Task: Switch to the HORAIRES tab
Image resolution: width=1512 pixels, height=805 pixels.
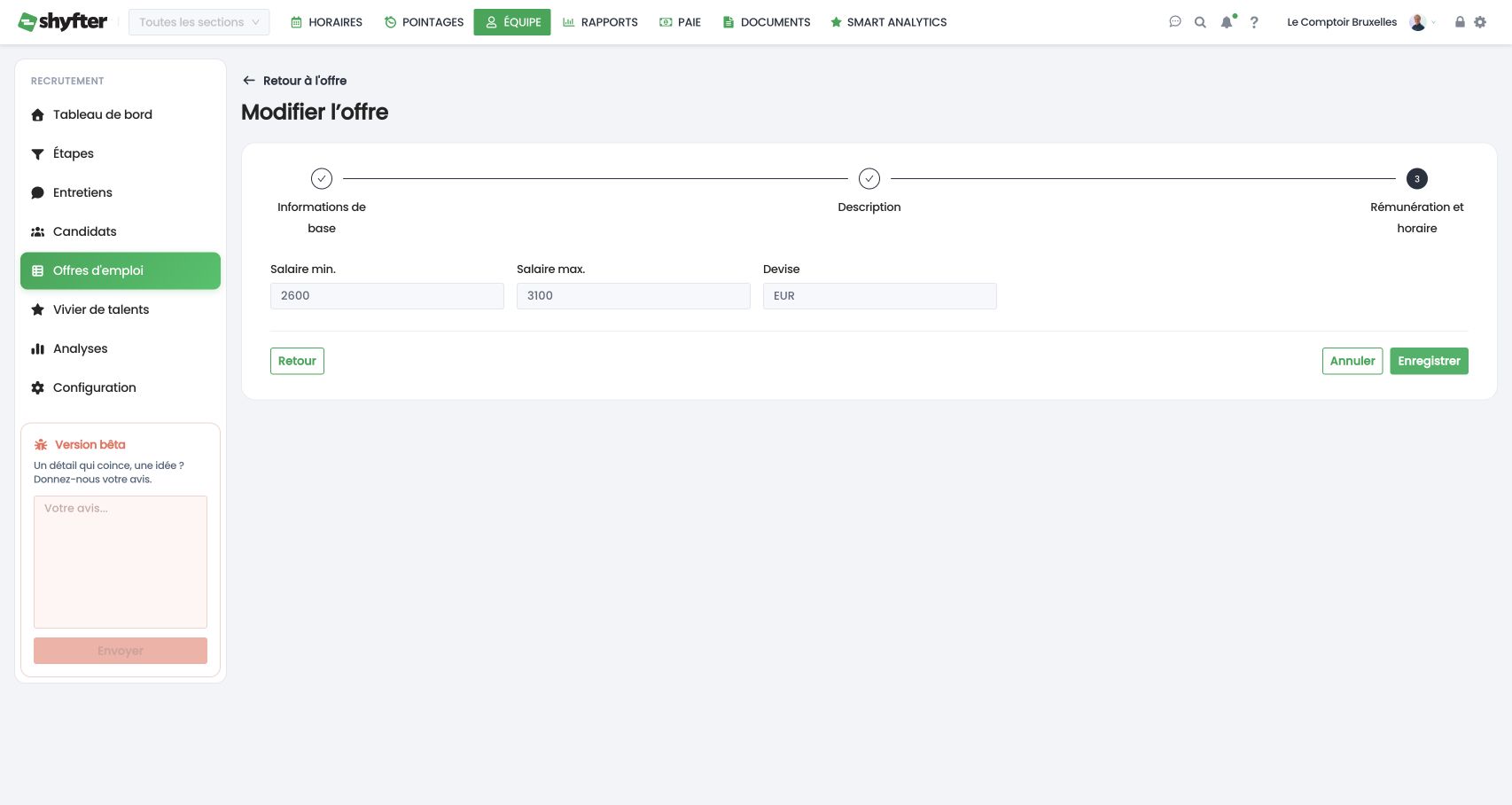Action: click(x=327, y=22)
